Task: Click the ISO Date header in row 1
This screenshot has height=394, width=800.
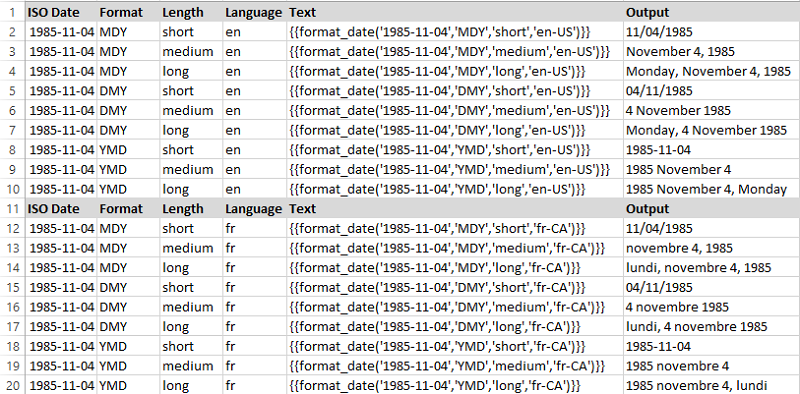Action: tap(61, 12)
